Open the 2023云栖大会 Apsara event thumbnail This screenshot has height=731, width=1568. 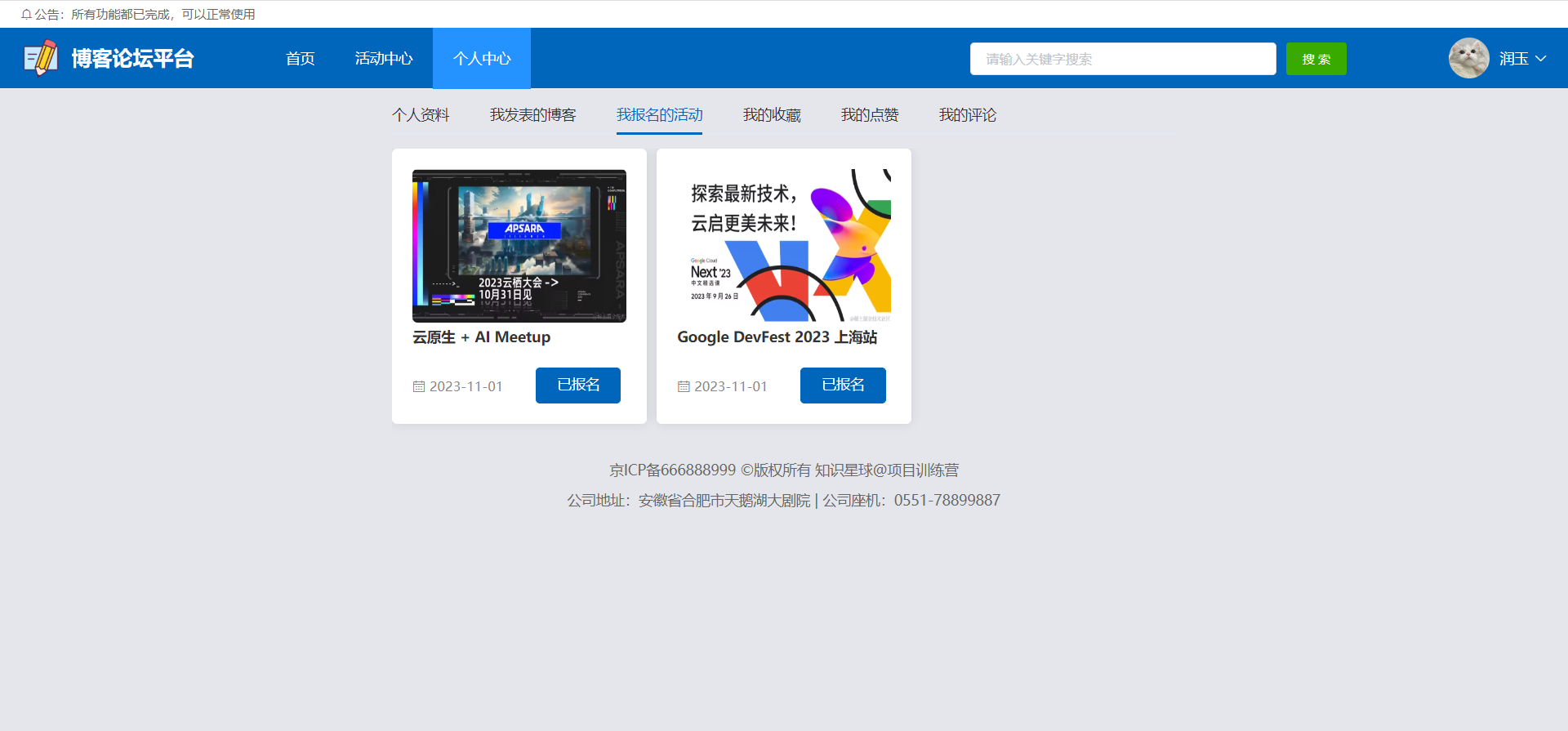tap(519, 246)
